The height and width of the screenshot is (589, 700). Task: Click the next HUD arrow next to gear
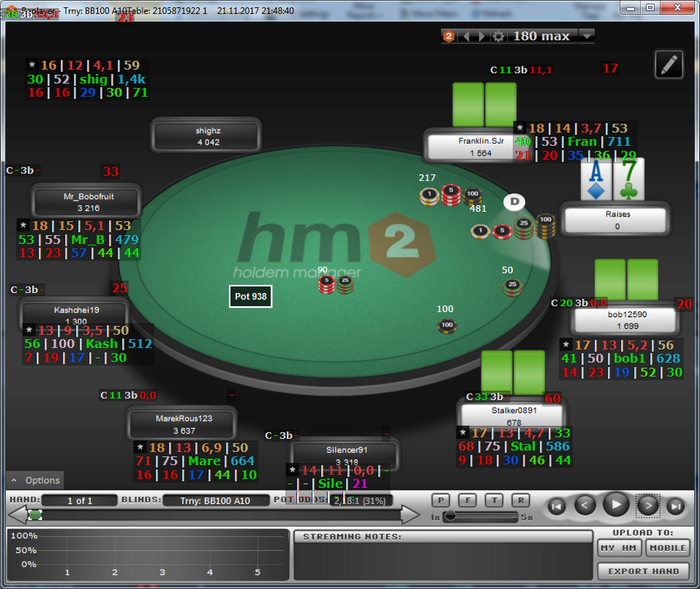[482, 36]
